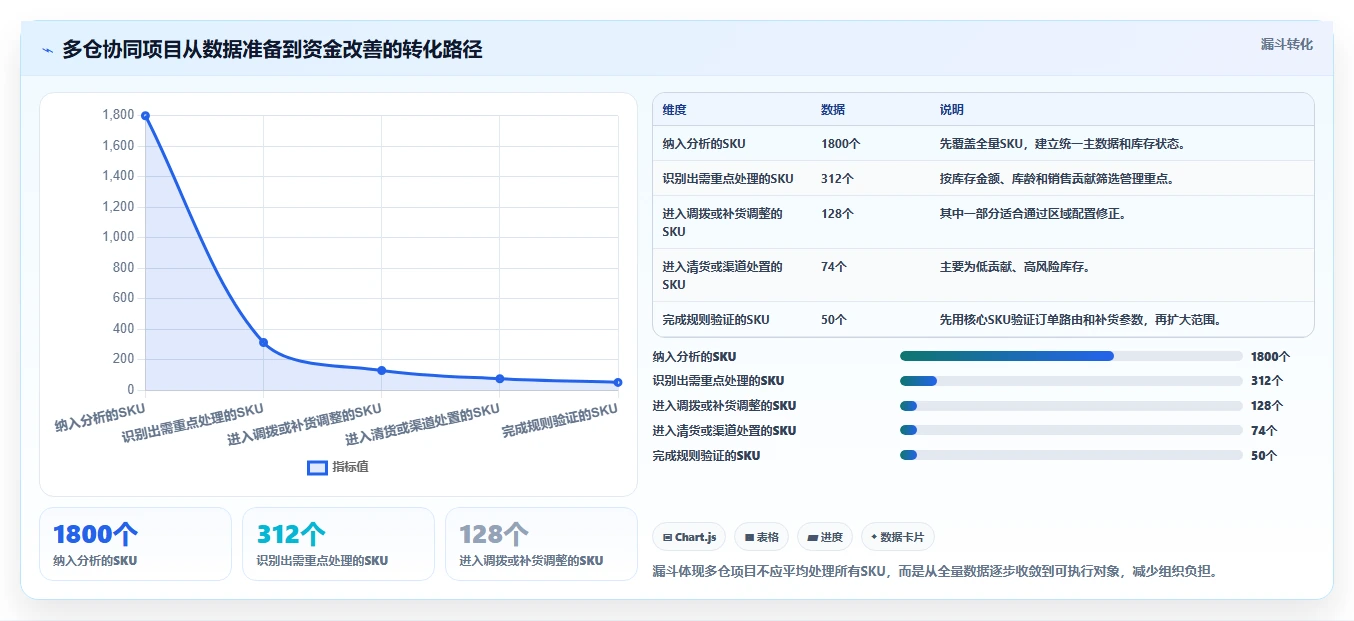The width and height of the screenshot is (1354, 621).
Task: Click the chart point for 进入清货或渠道处置的SKU
Action: coord(500,379)
